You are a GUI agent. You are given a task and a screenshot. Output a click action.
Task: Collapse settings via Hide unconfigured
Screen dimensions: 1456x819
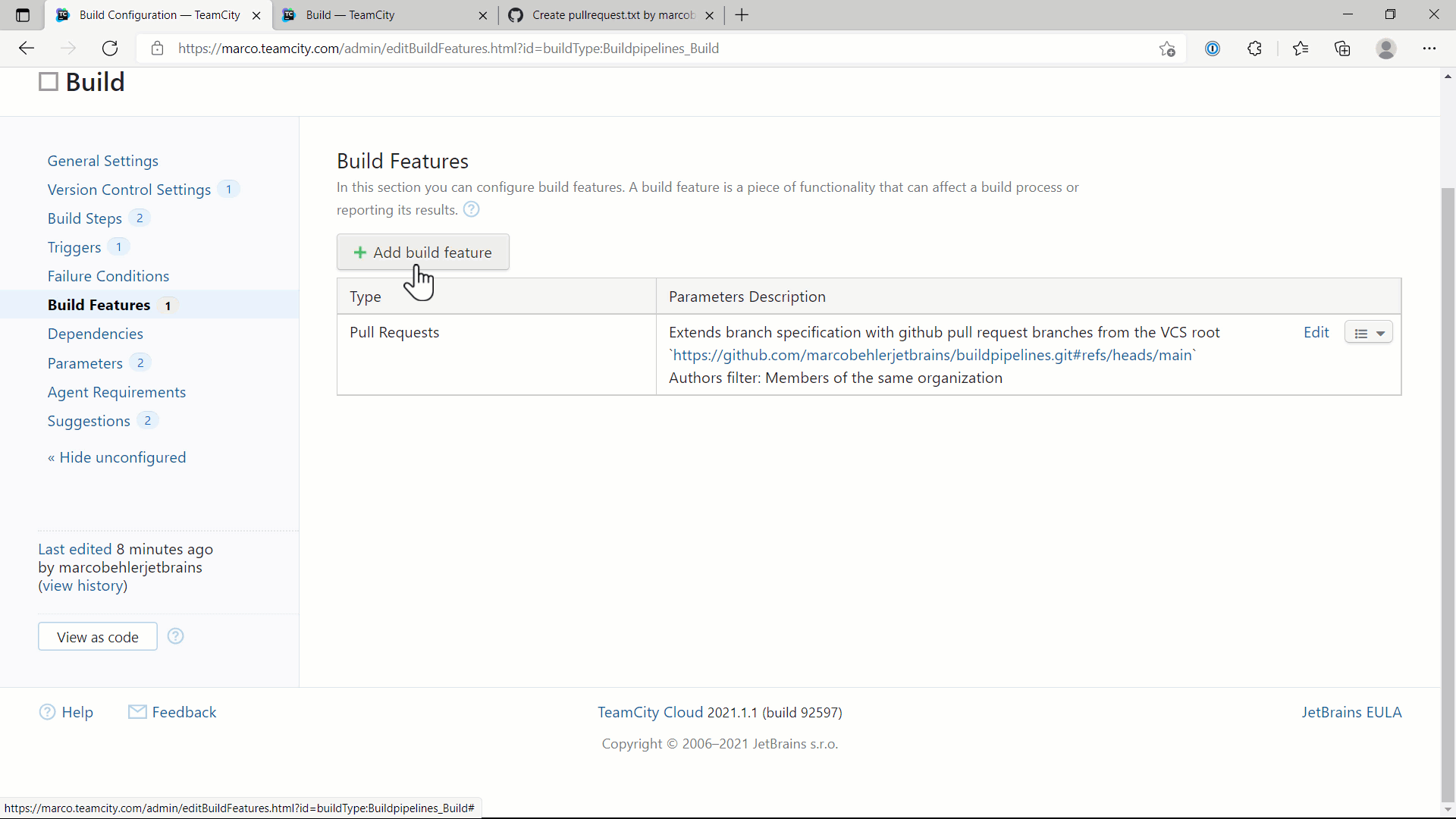(117, 457)
